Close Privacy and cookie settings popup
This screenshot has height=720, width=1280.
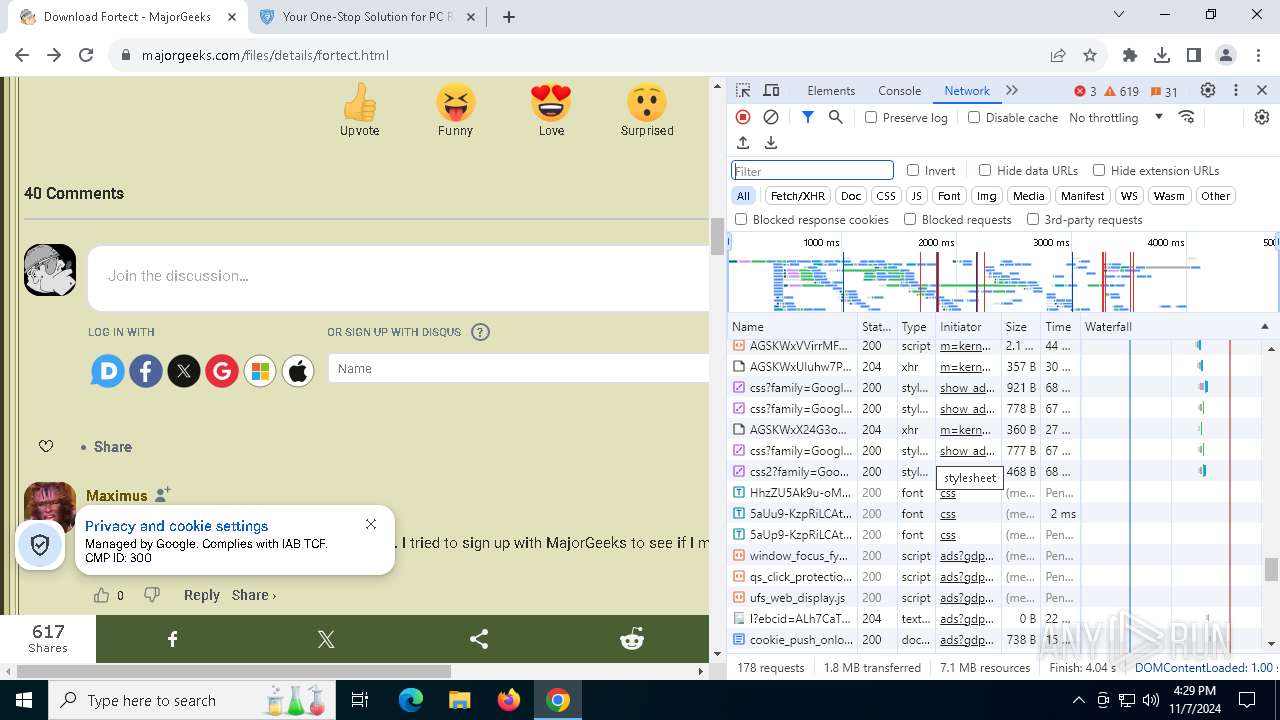coord(371,524)
